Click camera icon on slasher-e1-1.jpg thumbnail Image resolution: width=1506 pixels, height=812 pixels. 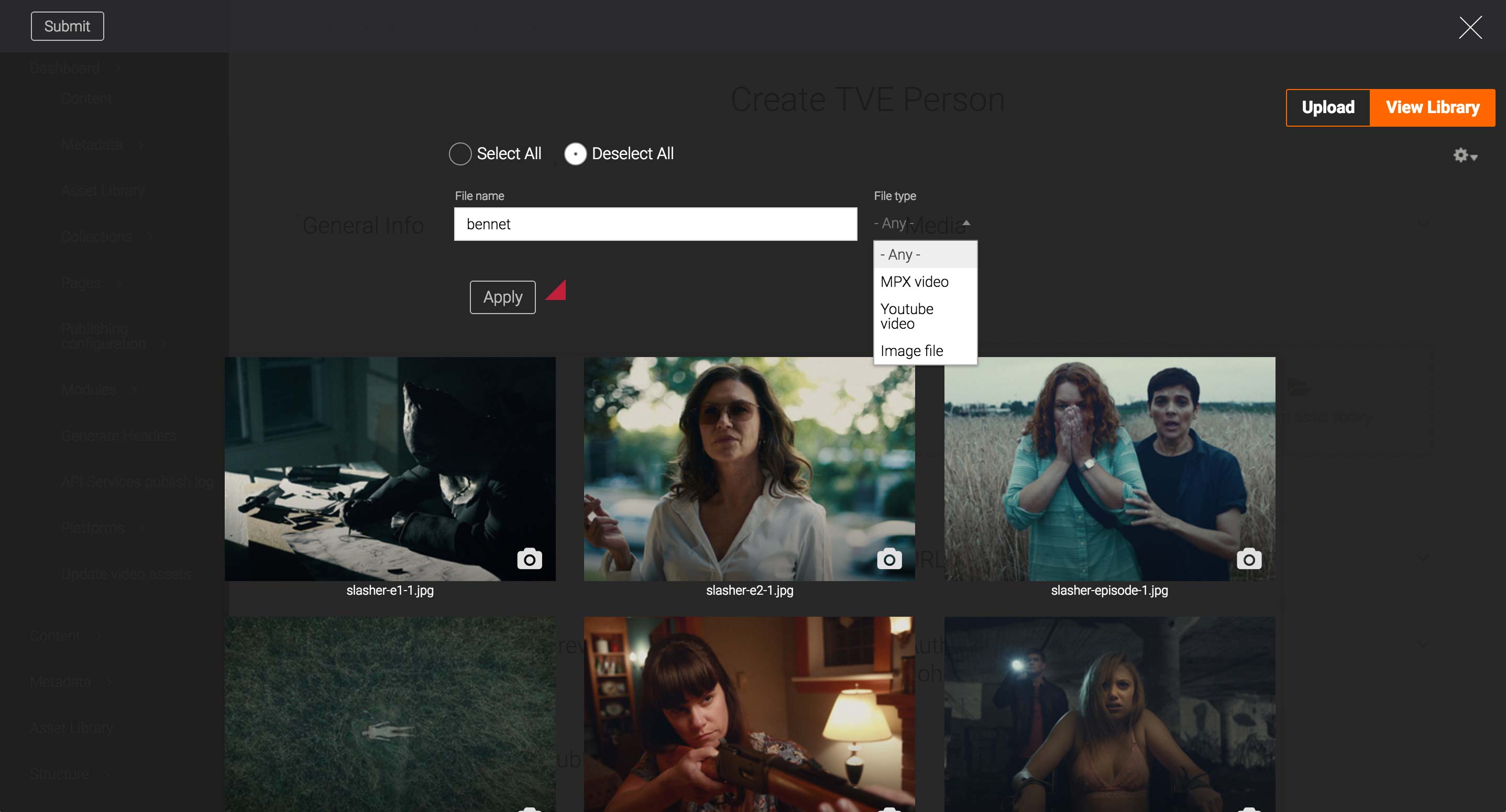529,559
